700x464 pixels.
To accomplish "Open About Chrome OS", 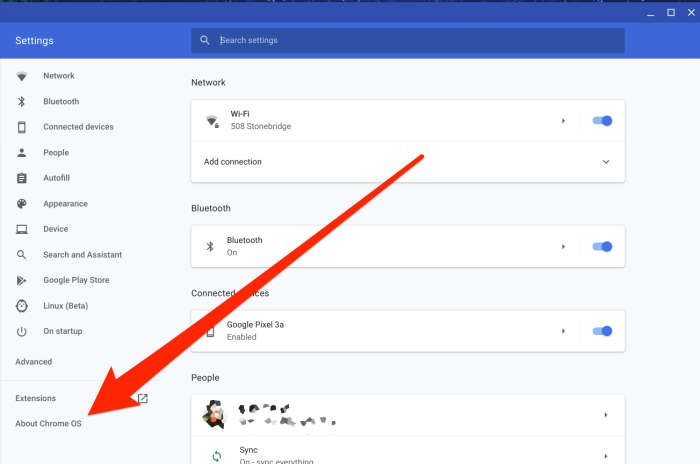I will (48, 423).
